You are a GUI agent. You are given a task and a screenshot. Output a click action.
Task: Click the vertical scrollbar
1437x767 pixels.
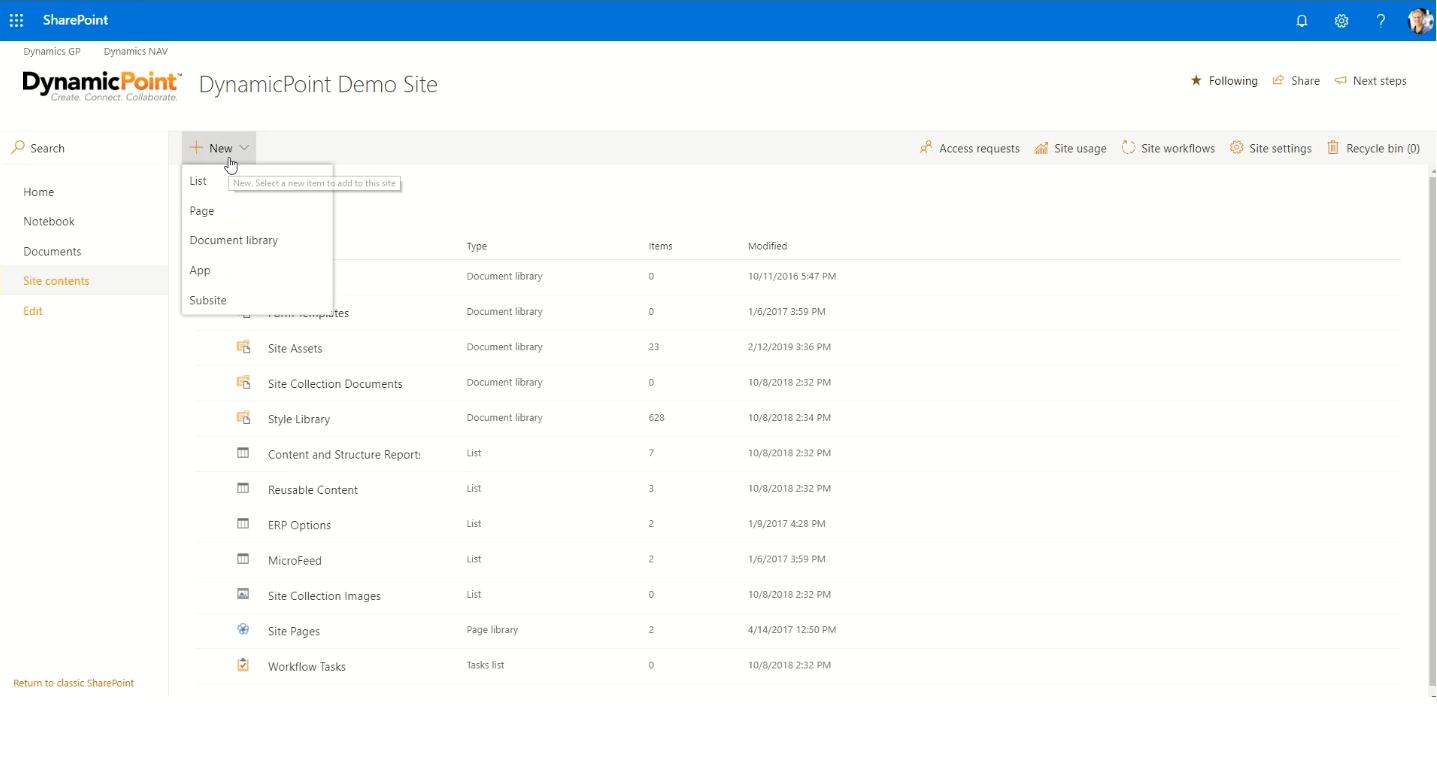coord(1432,430)
